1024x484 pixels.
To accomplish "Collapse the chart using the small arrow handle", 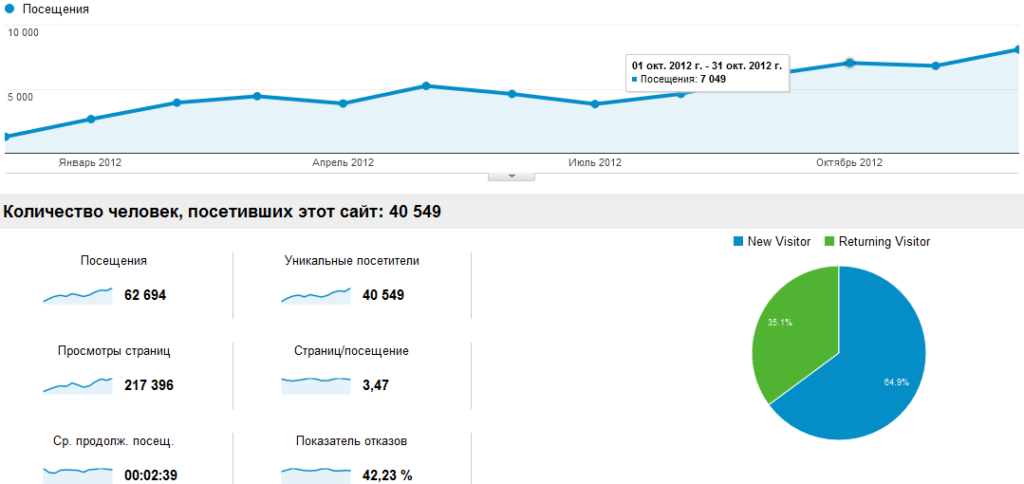I will click(x=511, y=176).
